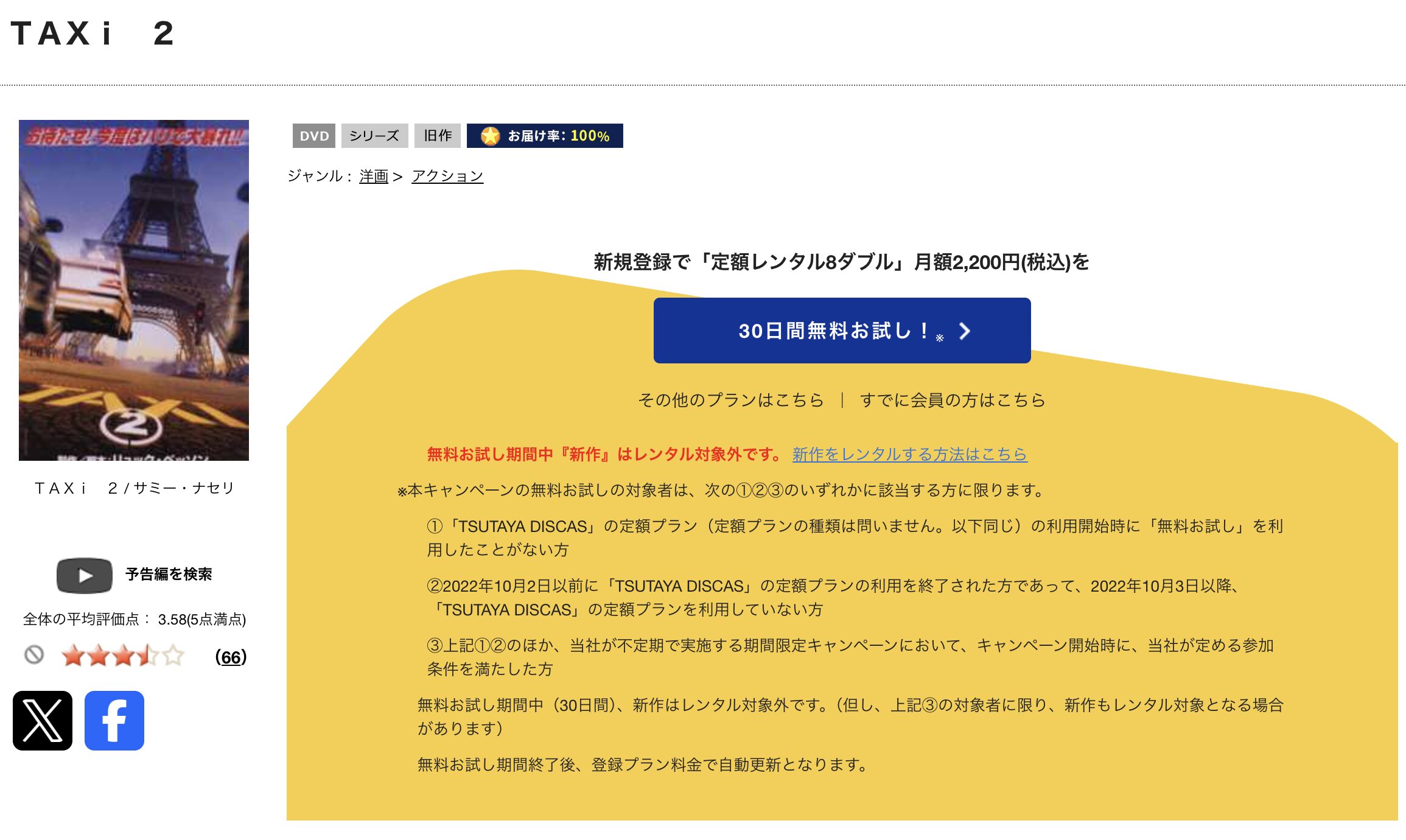Click the YouTube play trailer icon

(85, 575)
